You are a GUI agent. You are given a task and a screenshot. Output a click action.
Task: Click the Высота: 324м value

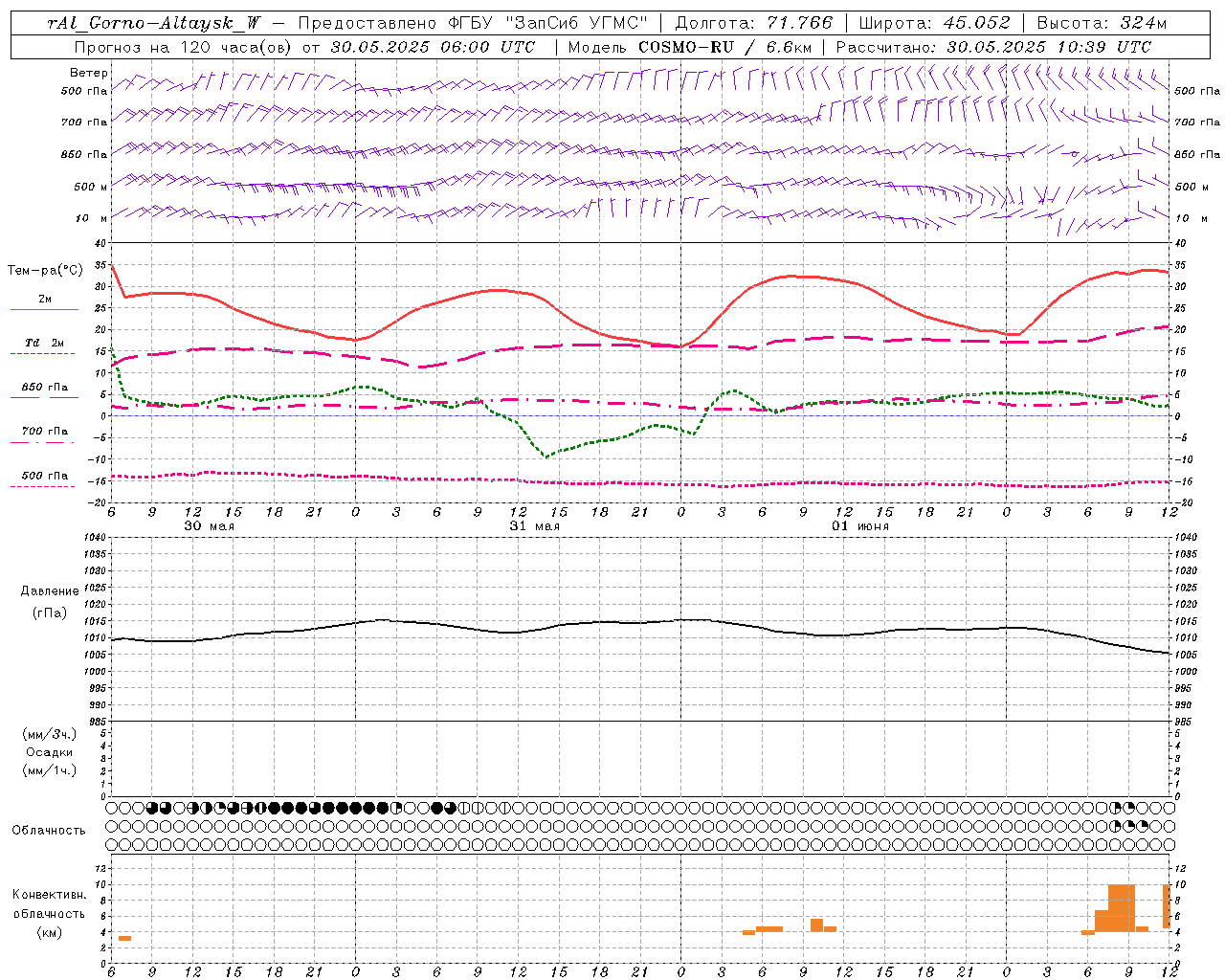pyautogui.click(x=1102, y=23)
